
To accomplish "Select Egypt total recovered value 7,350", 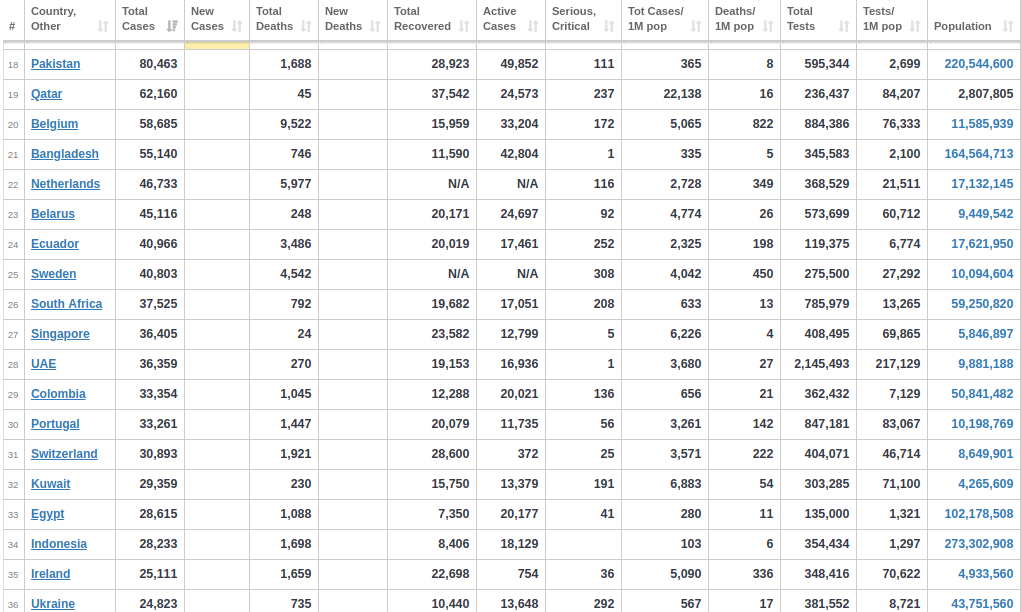I will (x=453, y=514).
